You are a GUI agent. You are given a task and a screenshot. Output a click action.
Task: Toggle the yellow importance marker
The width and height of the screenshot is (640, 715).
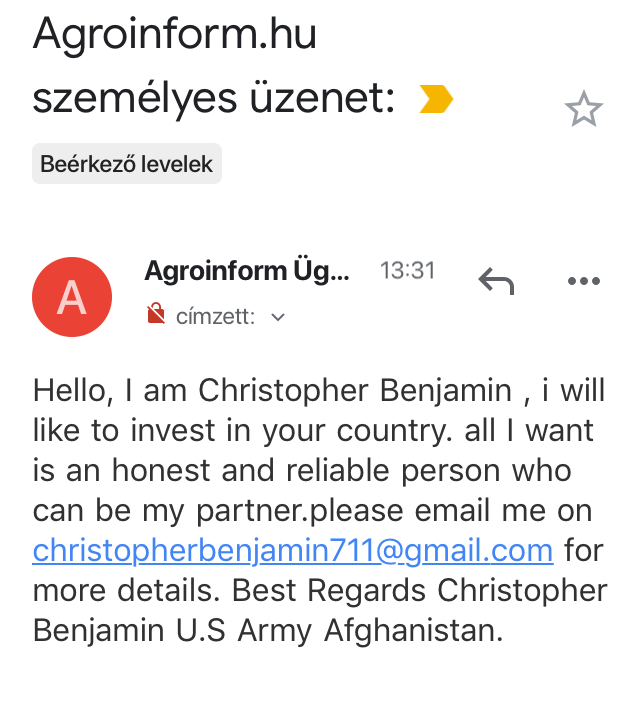pyautogui.click(x=436, y=98)
